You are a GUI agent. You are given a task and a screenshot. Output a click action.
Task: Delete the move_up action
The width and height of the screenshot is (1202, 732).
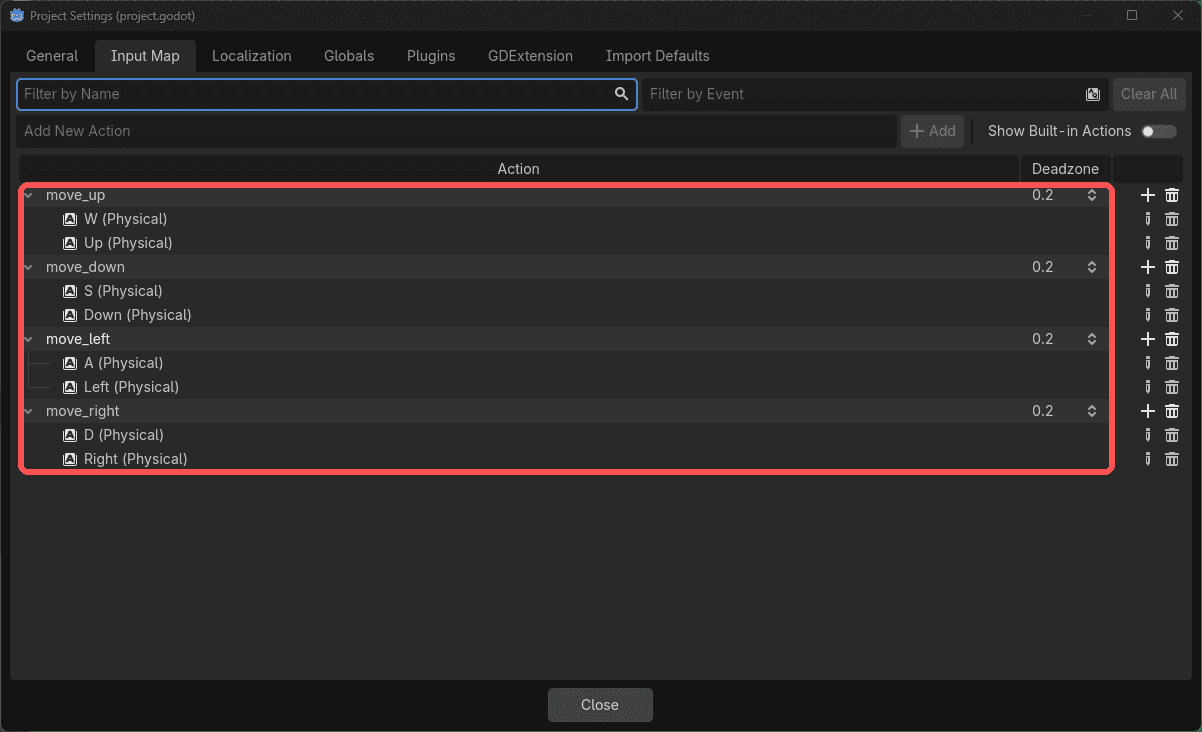click(x=1172, y=195)
